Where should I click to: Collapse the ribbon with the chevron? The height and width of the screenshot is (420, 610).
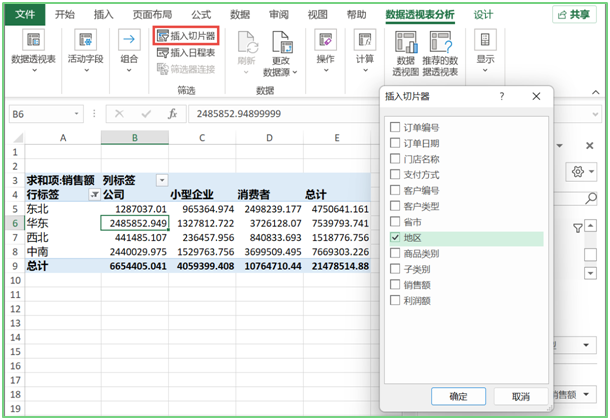595,92
